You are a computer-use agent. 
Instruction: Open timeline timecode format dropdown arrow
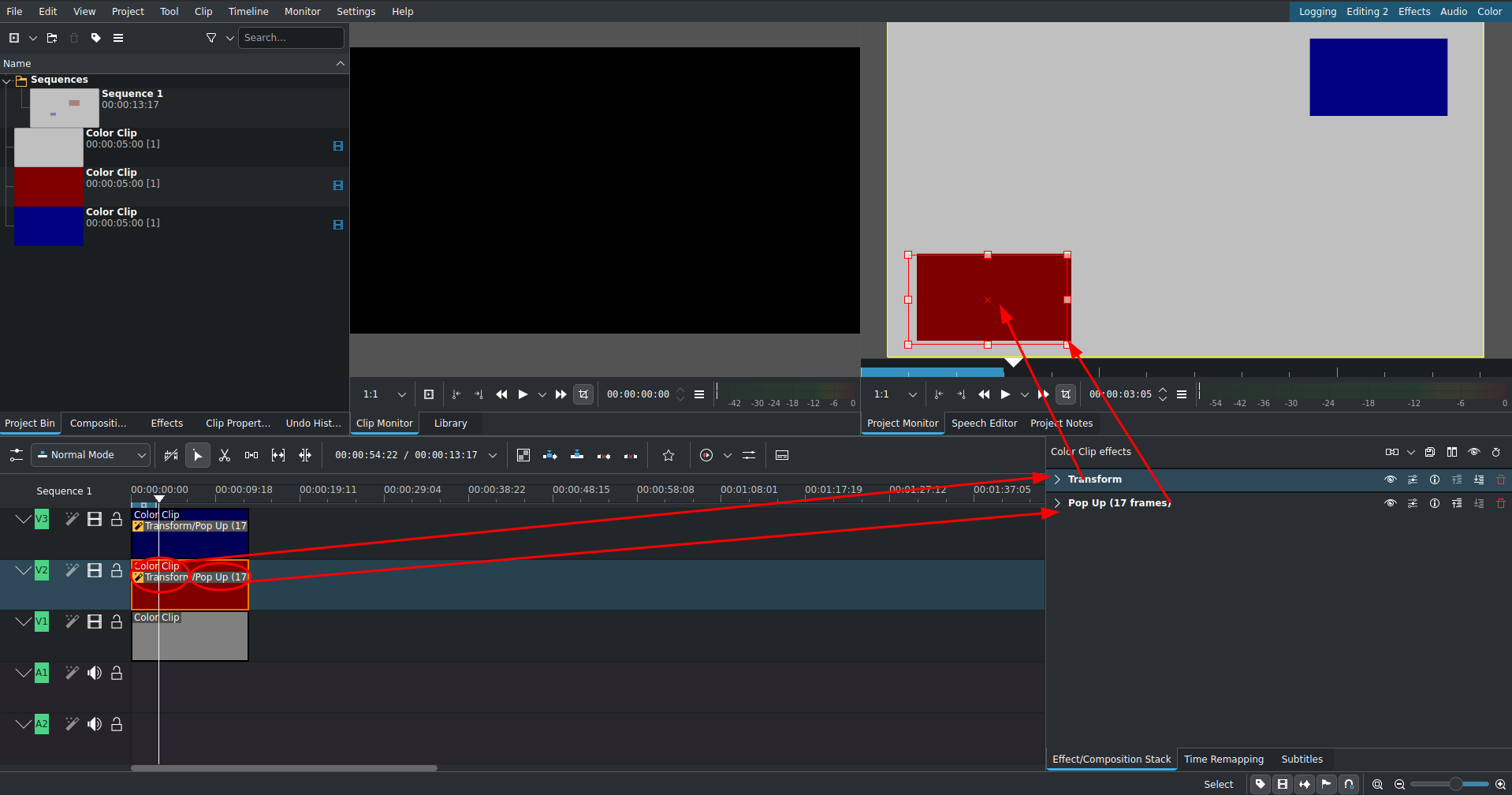click(x=493, y=455)
